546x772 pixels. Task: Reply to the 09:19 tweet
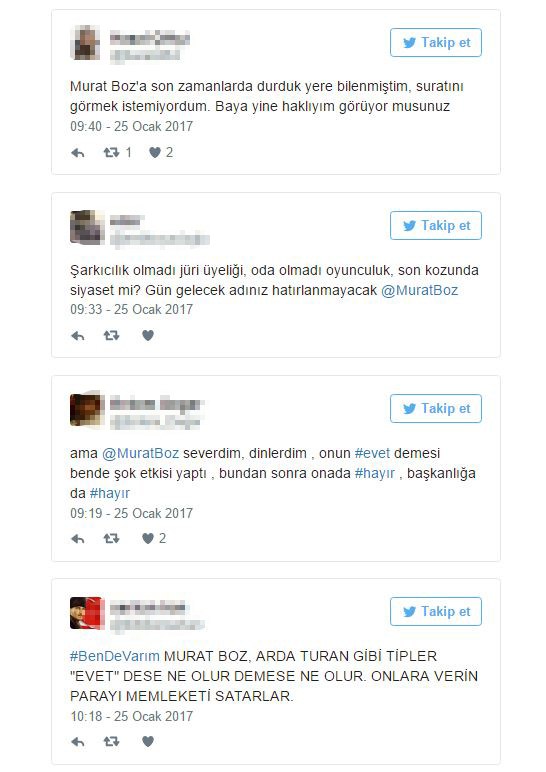[x=78, y=539]
